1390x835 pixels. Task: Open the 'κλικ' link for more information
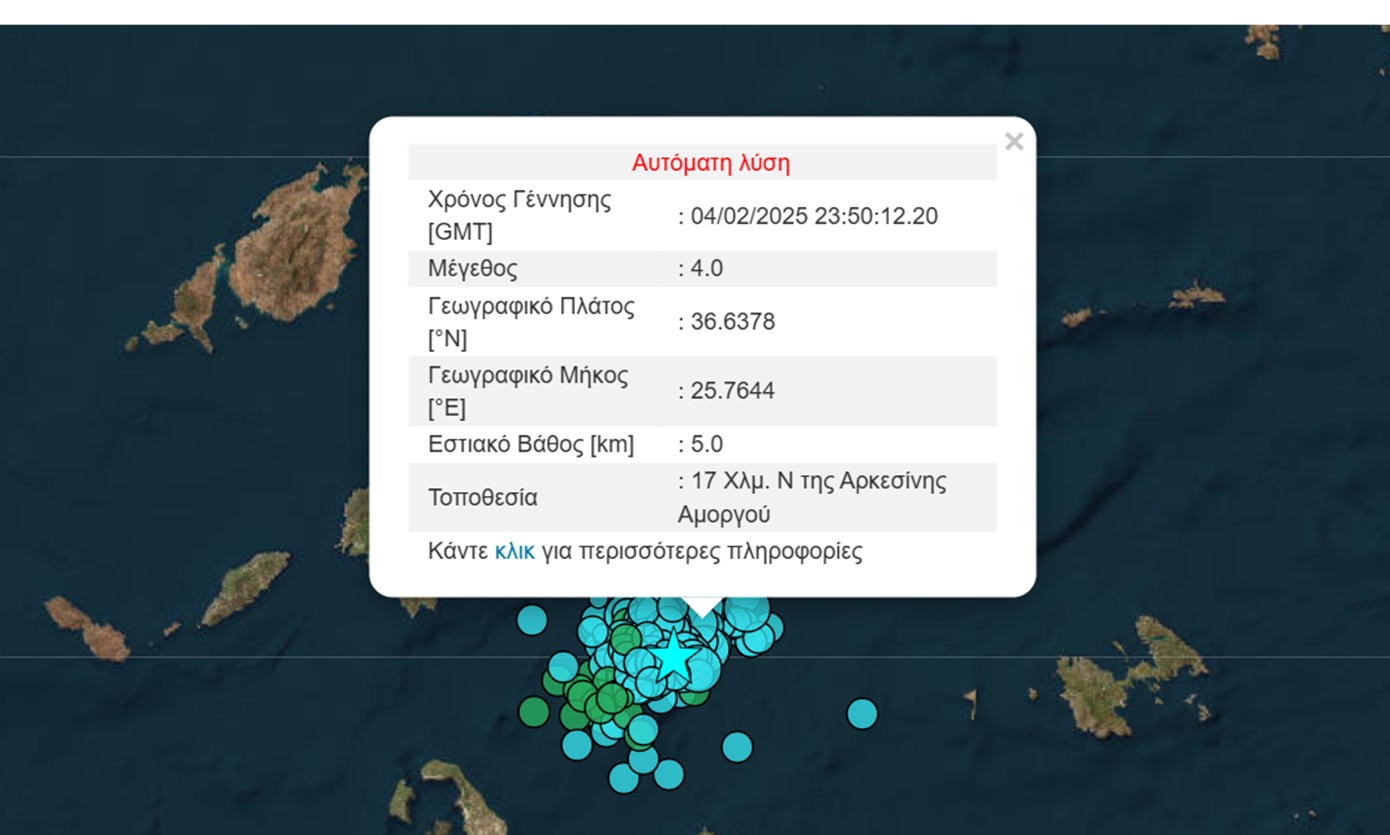(514, 551)
